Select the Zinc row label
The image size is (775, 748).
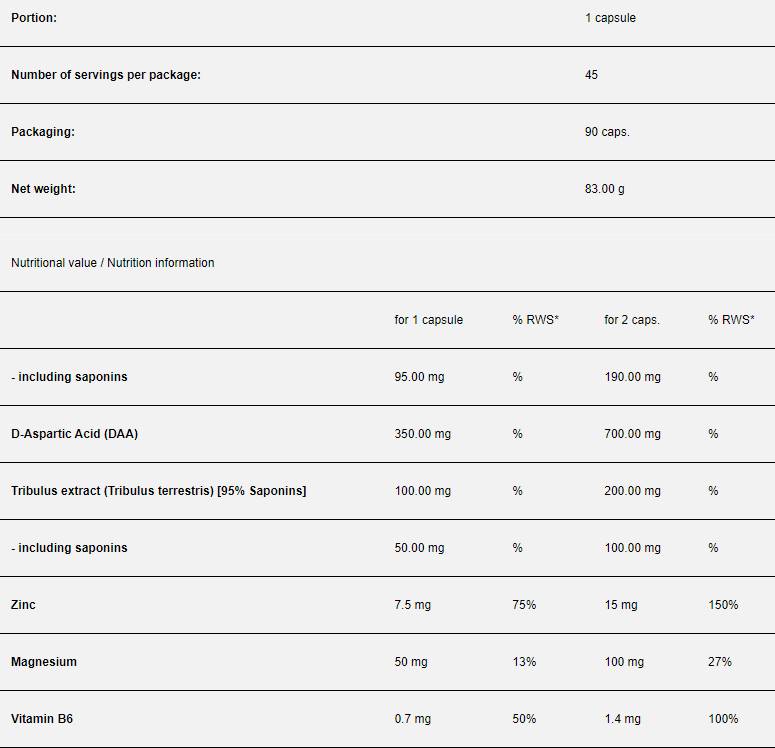pyautogui.click(x=23, y=605)
